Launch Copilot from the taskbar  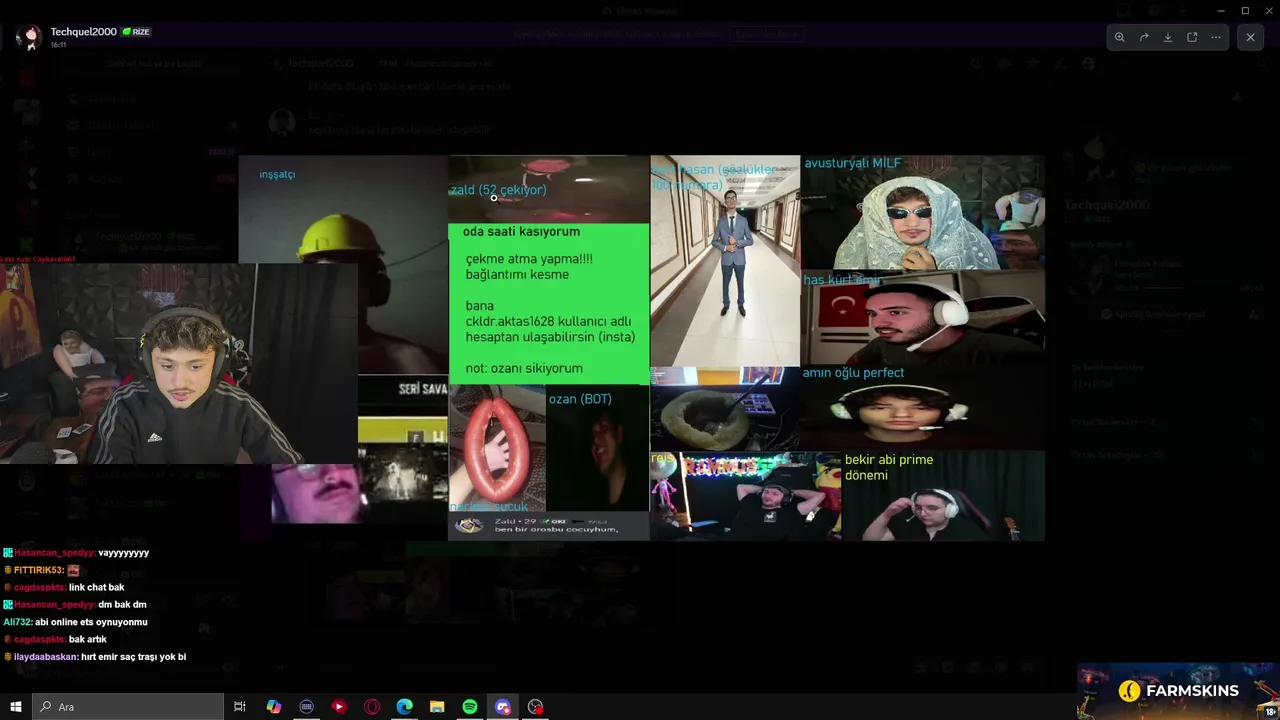coord(273,707)
